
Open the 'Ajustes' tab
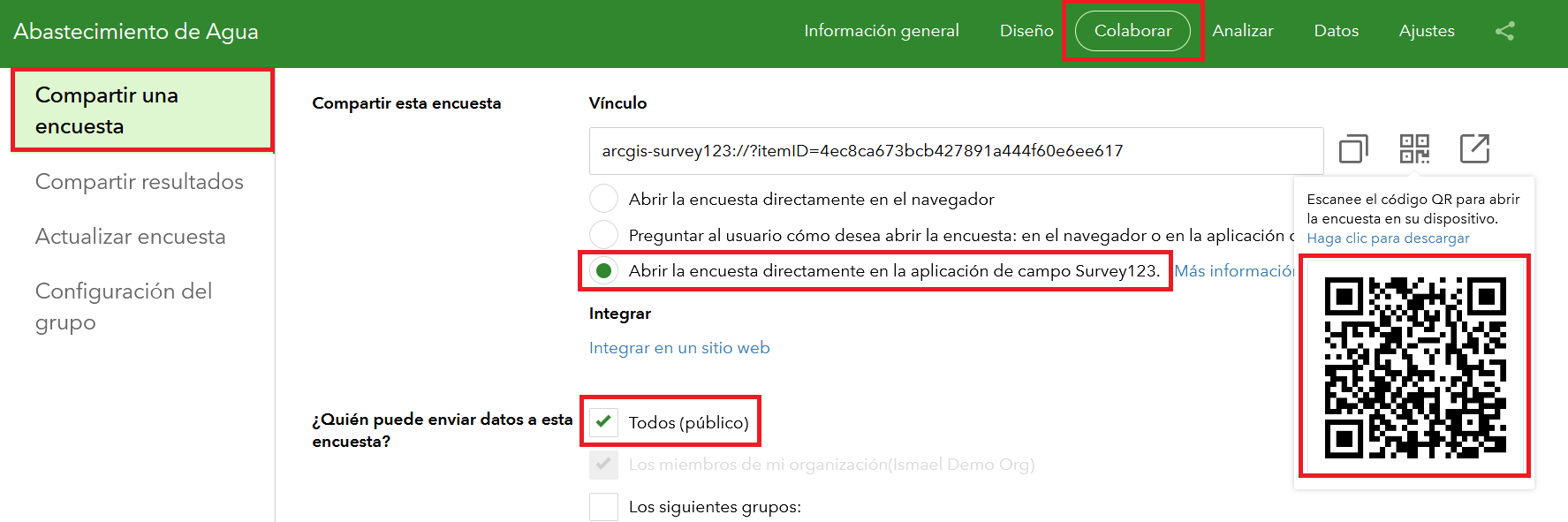click(x=1427, y=31)
